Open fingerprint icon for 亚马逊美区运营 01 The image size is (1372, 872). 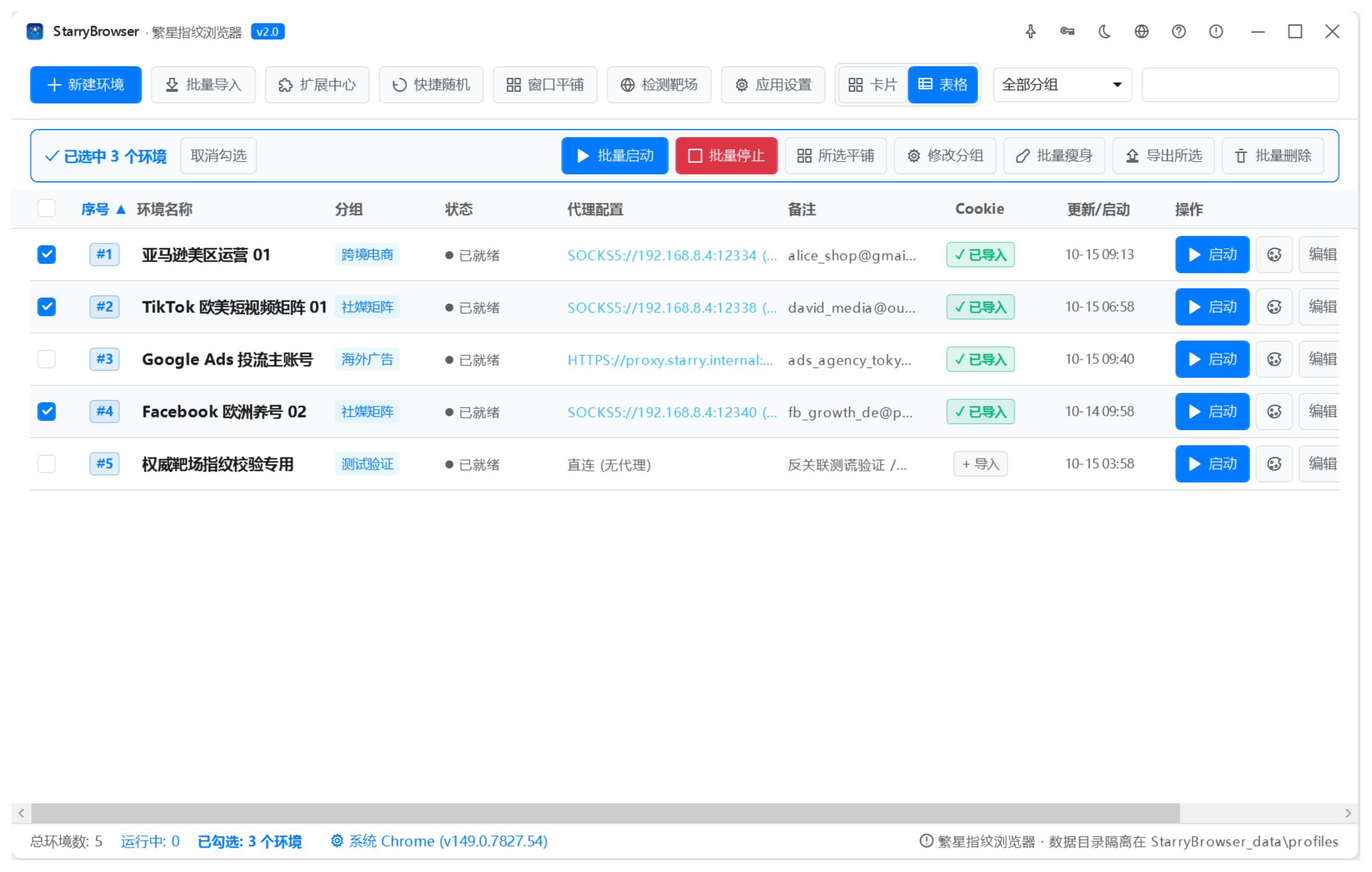click(1274, 255)
